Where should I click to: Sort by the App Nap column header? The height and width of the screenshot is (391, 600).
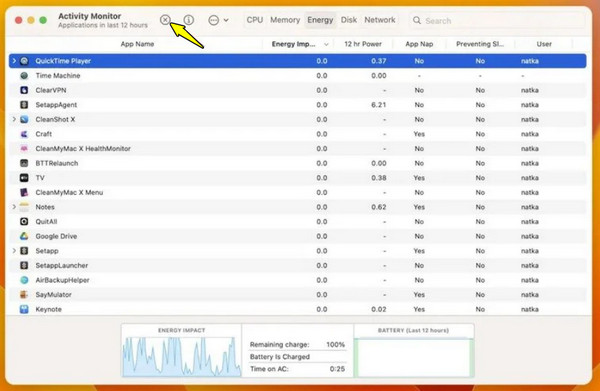point(419,44)
